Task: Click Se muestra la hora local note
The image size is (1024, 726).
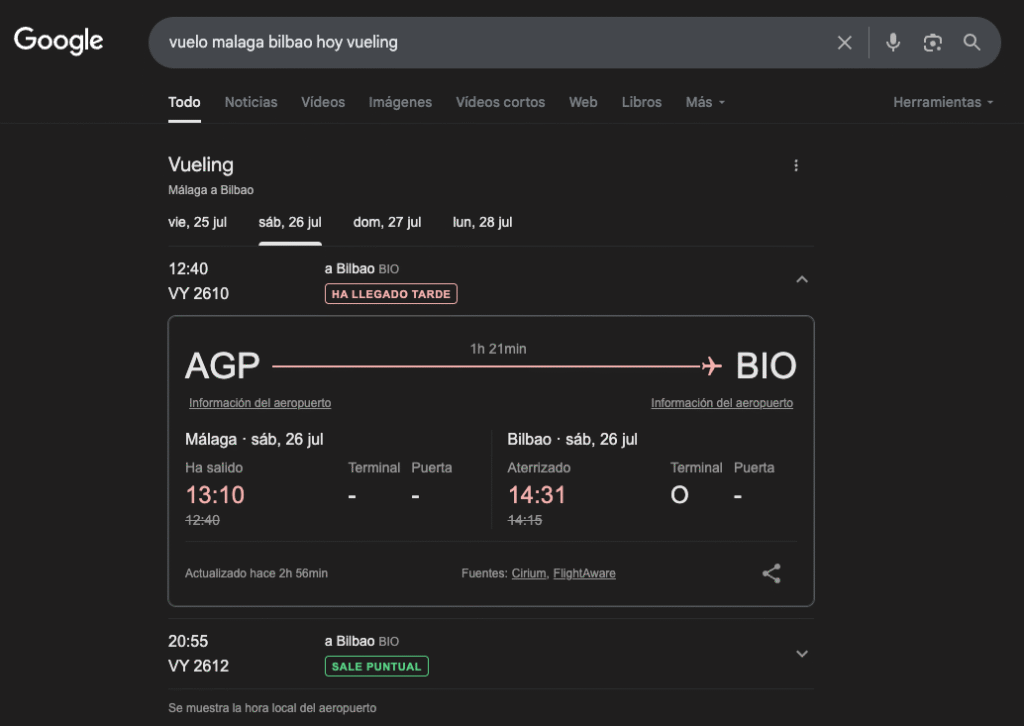Action: point(272,708)
